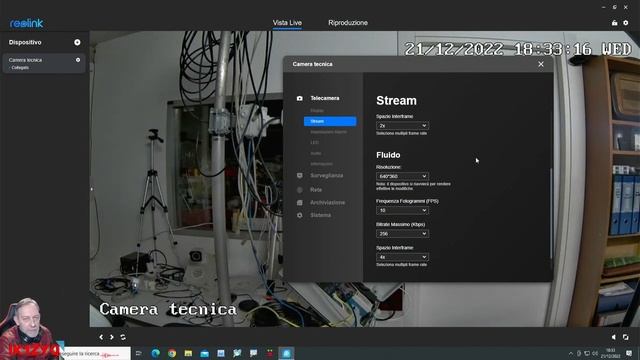The image size is (640, 360).
Task: Open Microsoft Edge from taskbar
Action: [x=156, y=353]
